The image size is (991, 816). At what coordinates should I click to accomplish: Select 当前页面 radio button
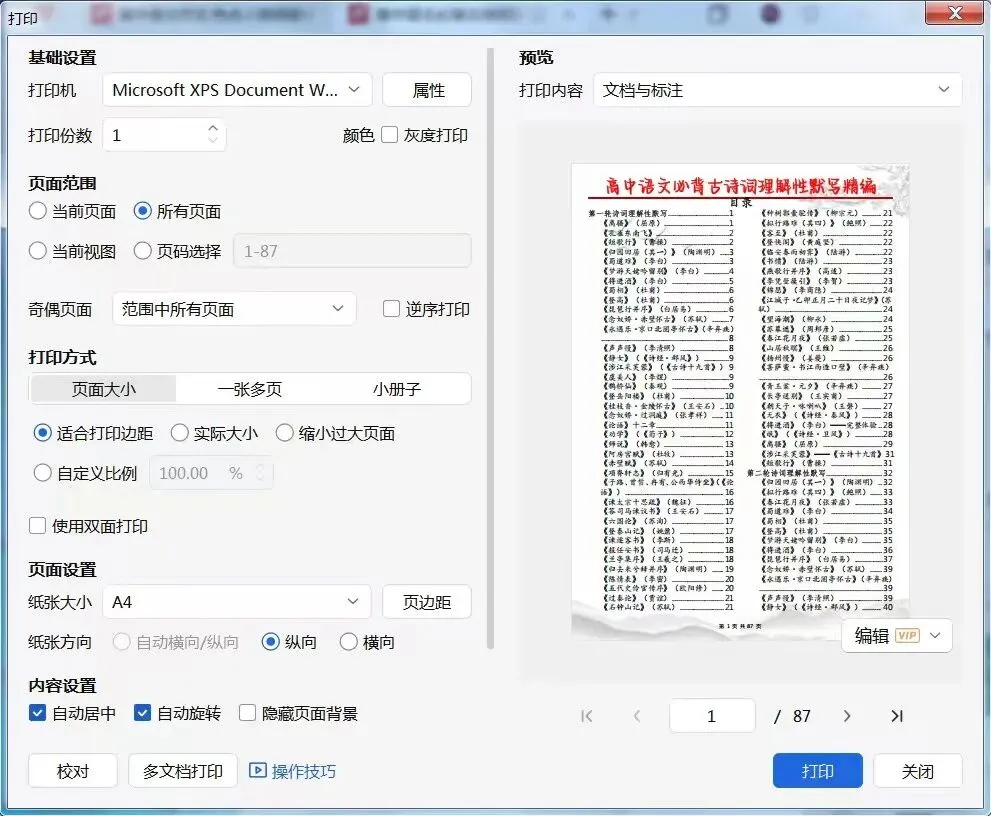coord(37,211)
